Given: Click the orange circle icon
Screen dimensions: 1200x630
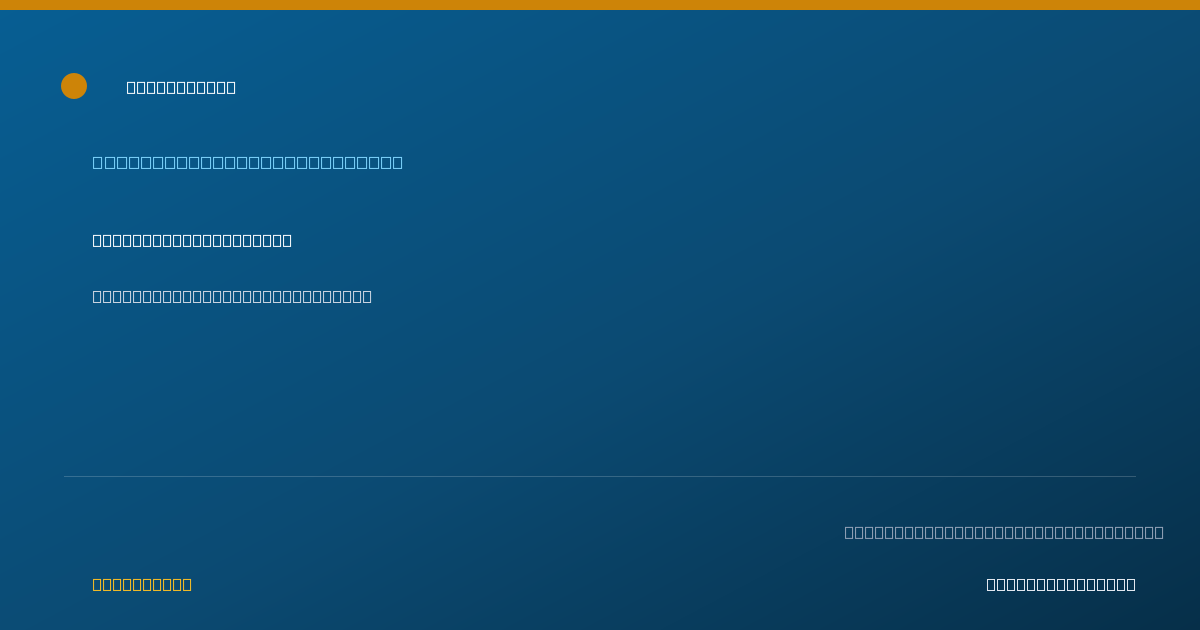Looking at the screenshot, I should pyautogui.click(x=74, y=86).
